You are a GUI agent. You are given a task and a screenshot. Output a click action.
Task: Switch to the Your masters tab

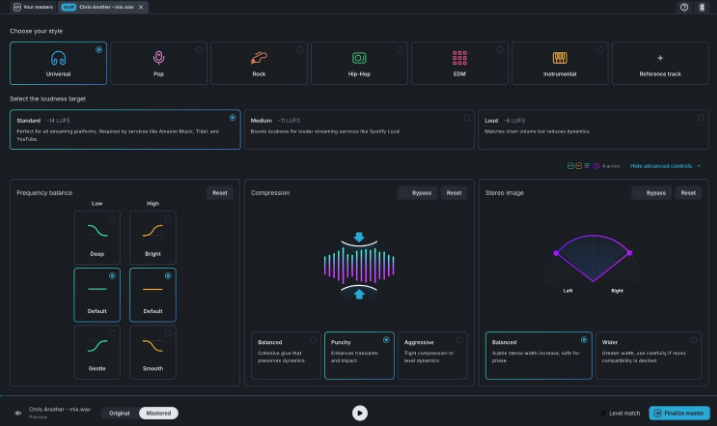[32, 7]
